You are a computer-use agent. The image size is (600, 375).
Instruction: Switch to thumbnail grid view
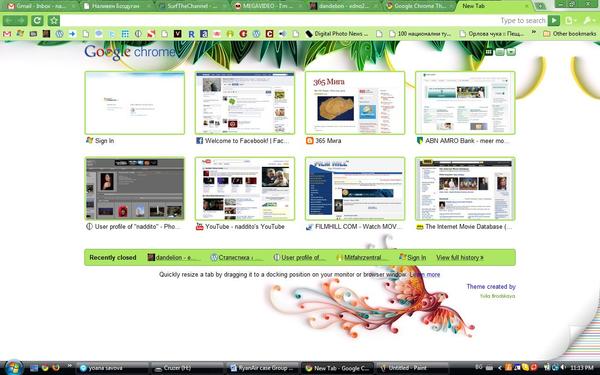[x=489, y=52]
